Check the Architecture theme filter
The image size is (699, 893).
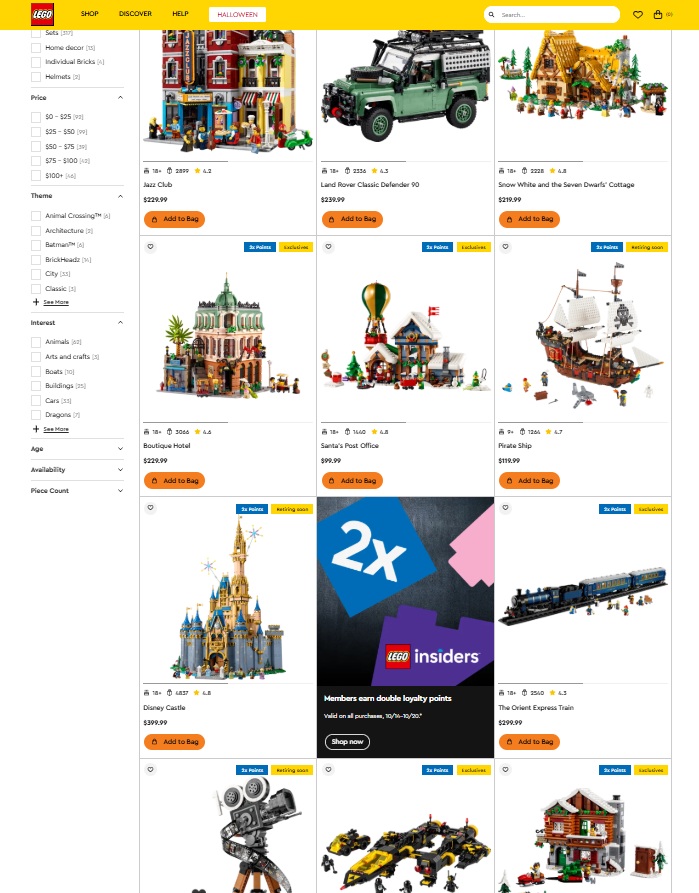click(x=36, y=231)
